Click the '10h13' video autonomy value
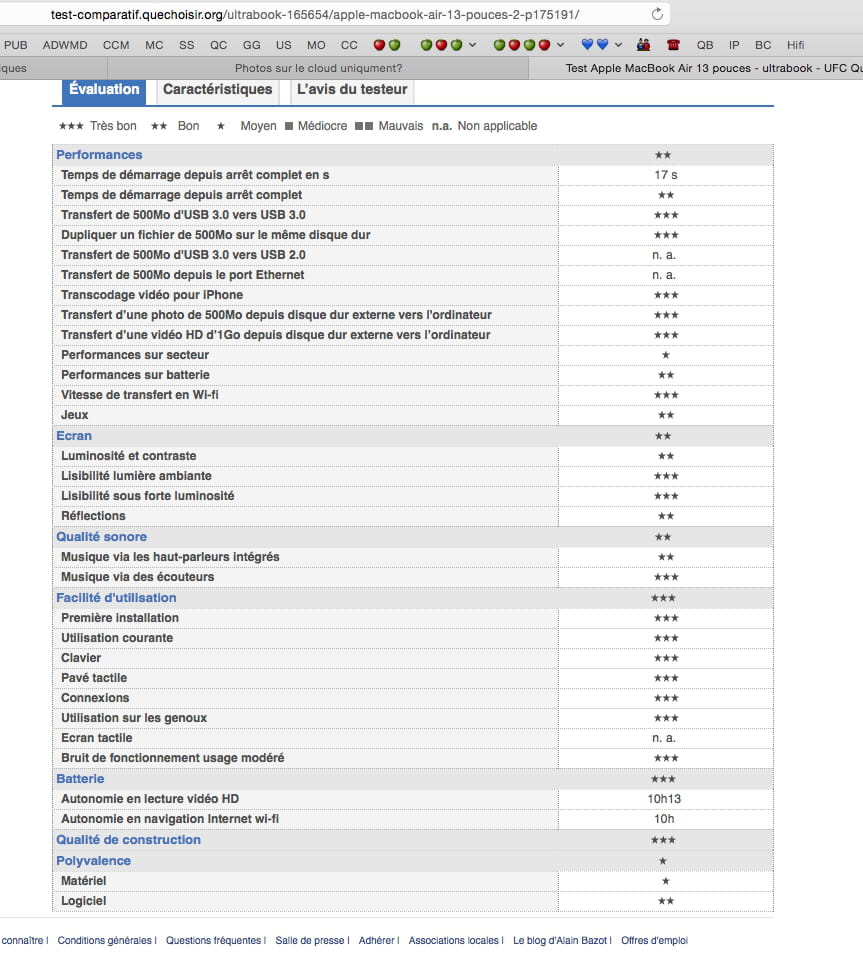Viewport: 863px width, 953px height. pyautogui.click(x=664, y=799)
